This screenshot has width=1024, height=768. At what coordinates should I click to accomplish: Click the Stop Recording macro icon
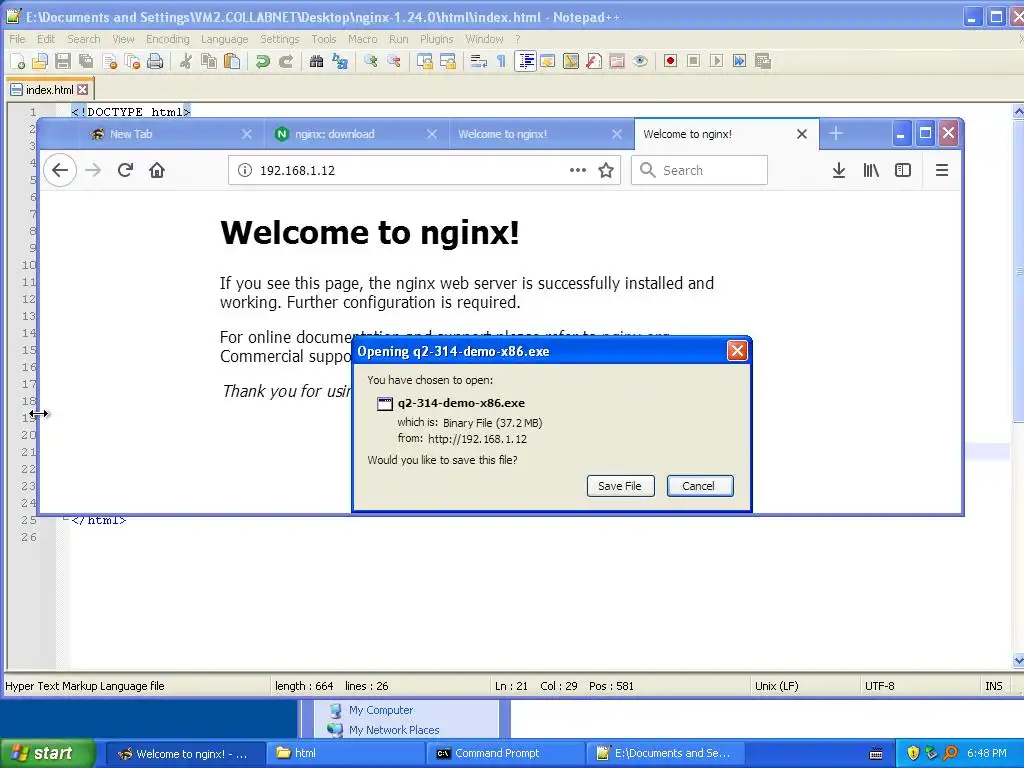pos(694,61)
